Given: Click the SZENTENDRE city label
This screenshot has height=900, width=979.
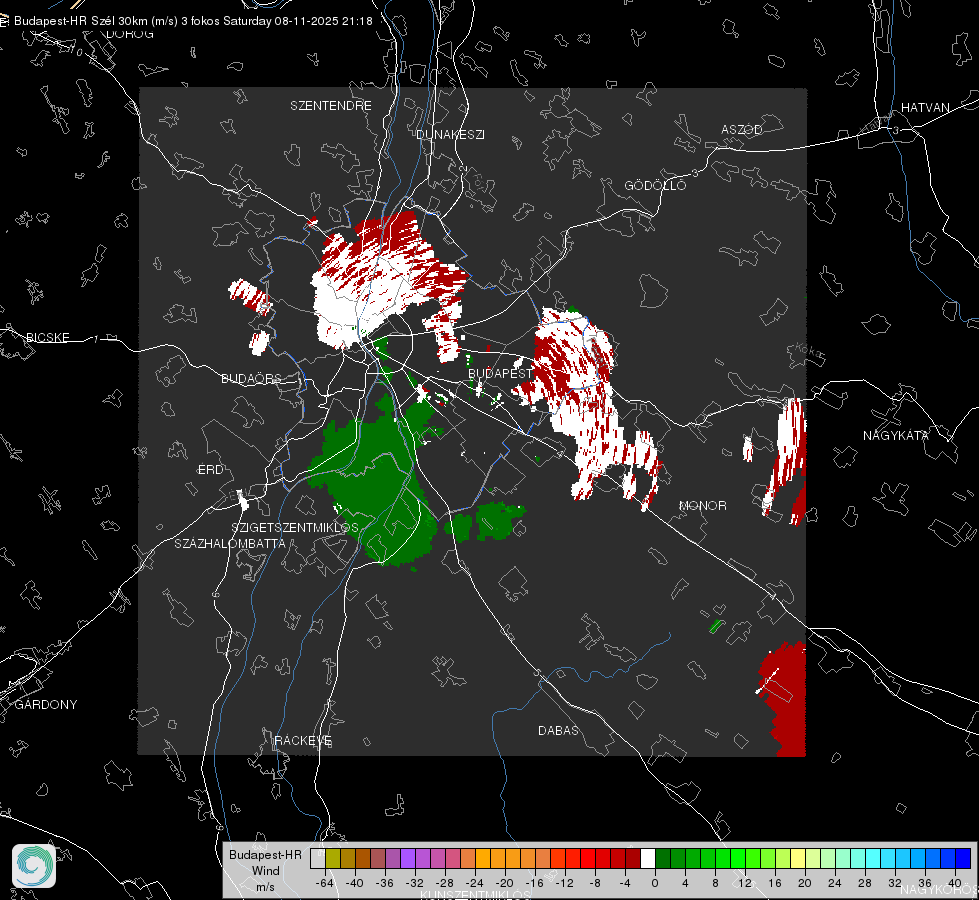Looking at the screenshot, I should tap(331, 106).
